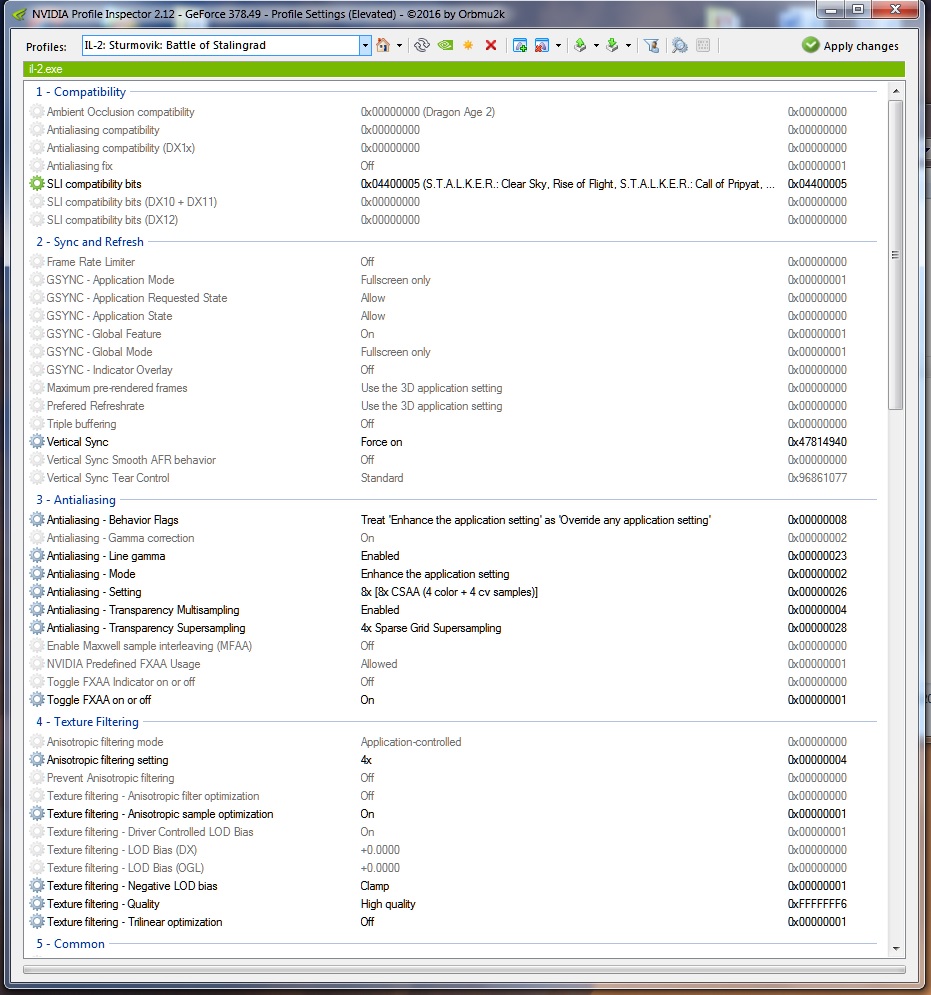Viewport: 931px width, 995px height.
Task: Open the bit value editor icon
Action: coord(703,45)
